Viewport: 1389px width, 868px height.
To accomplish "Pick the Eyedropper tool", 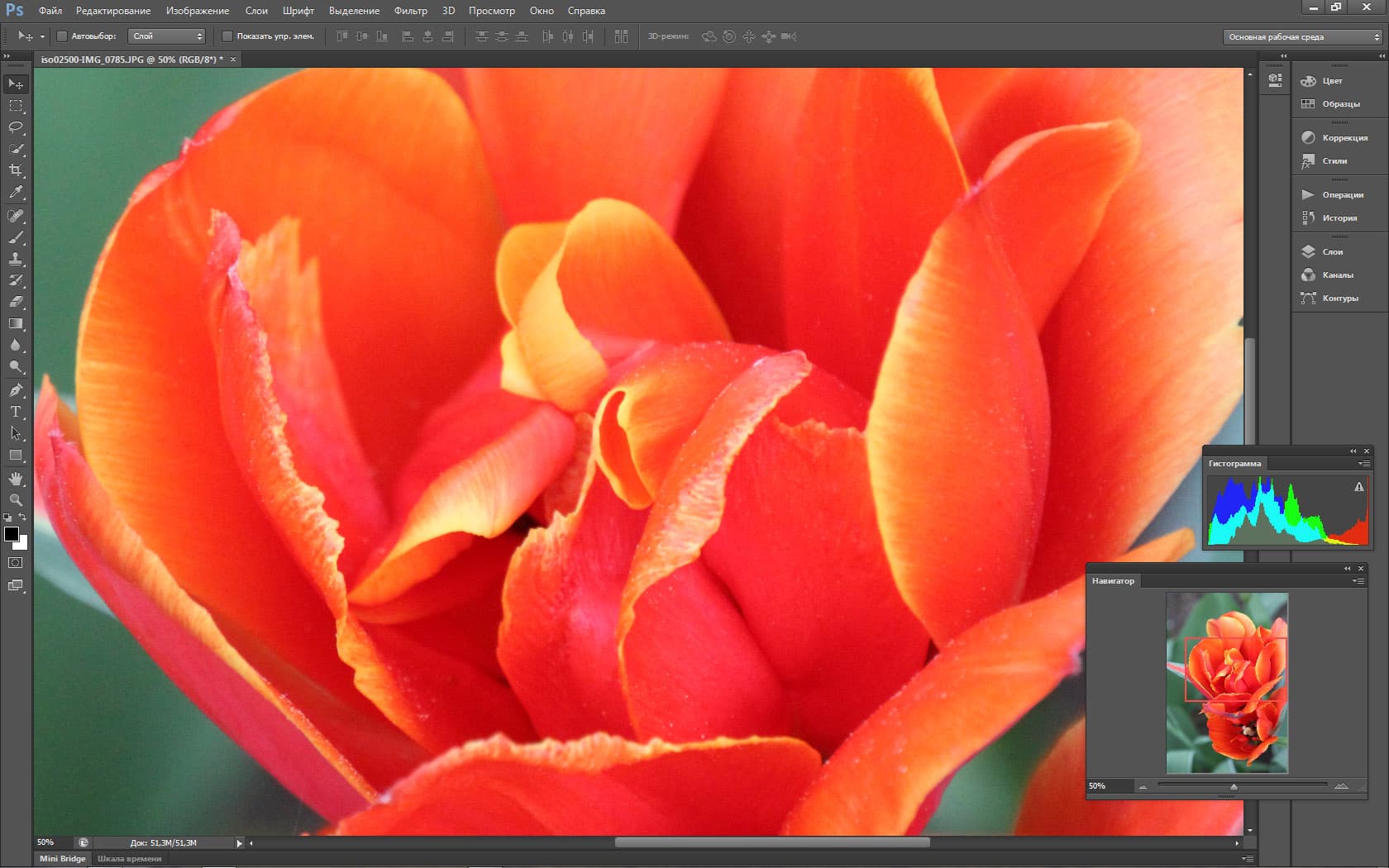I will 16,192.
